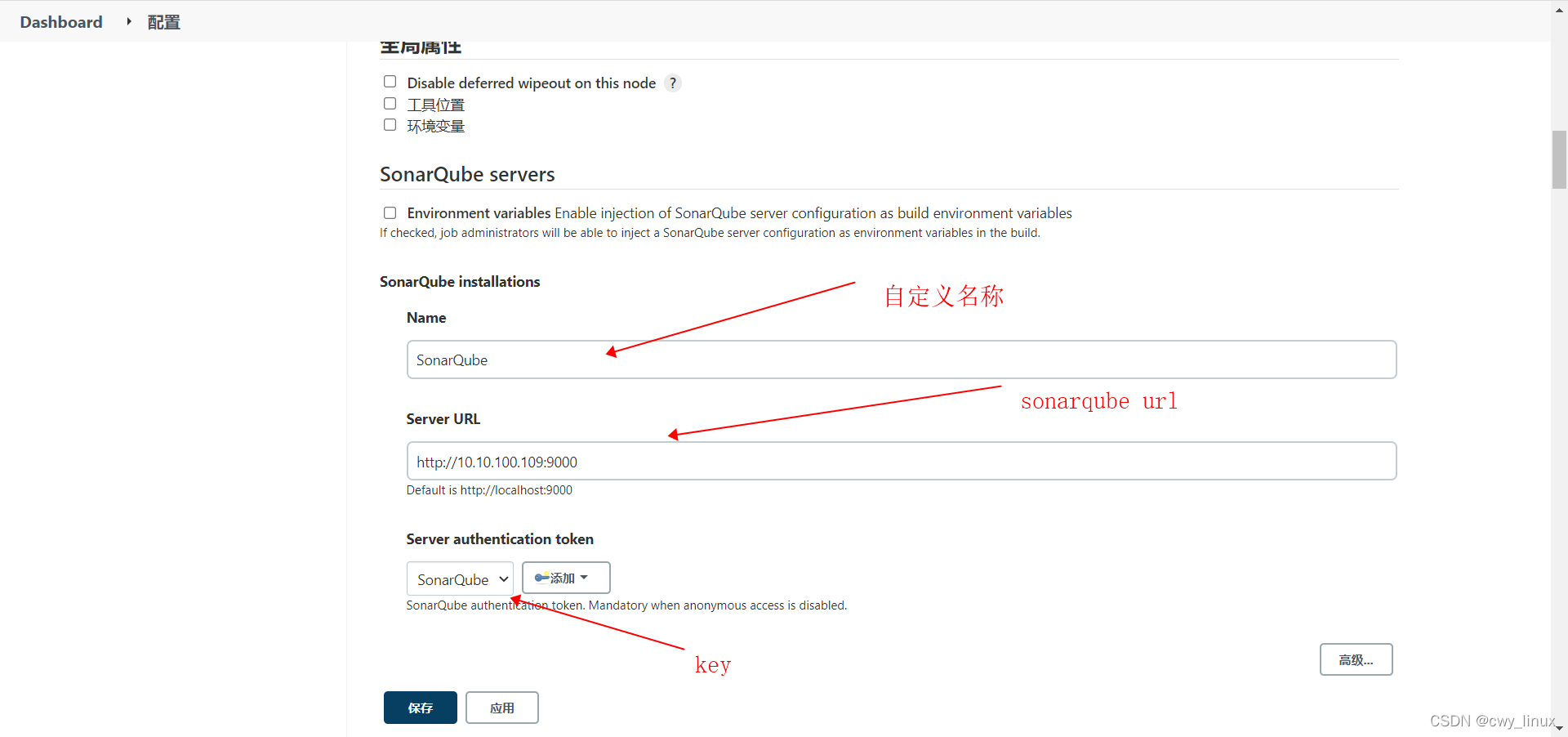Screen dimensions: 1568x737
Task: Focus the Server URL input field
Action: (x=902, y=461)
